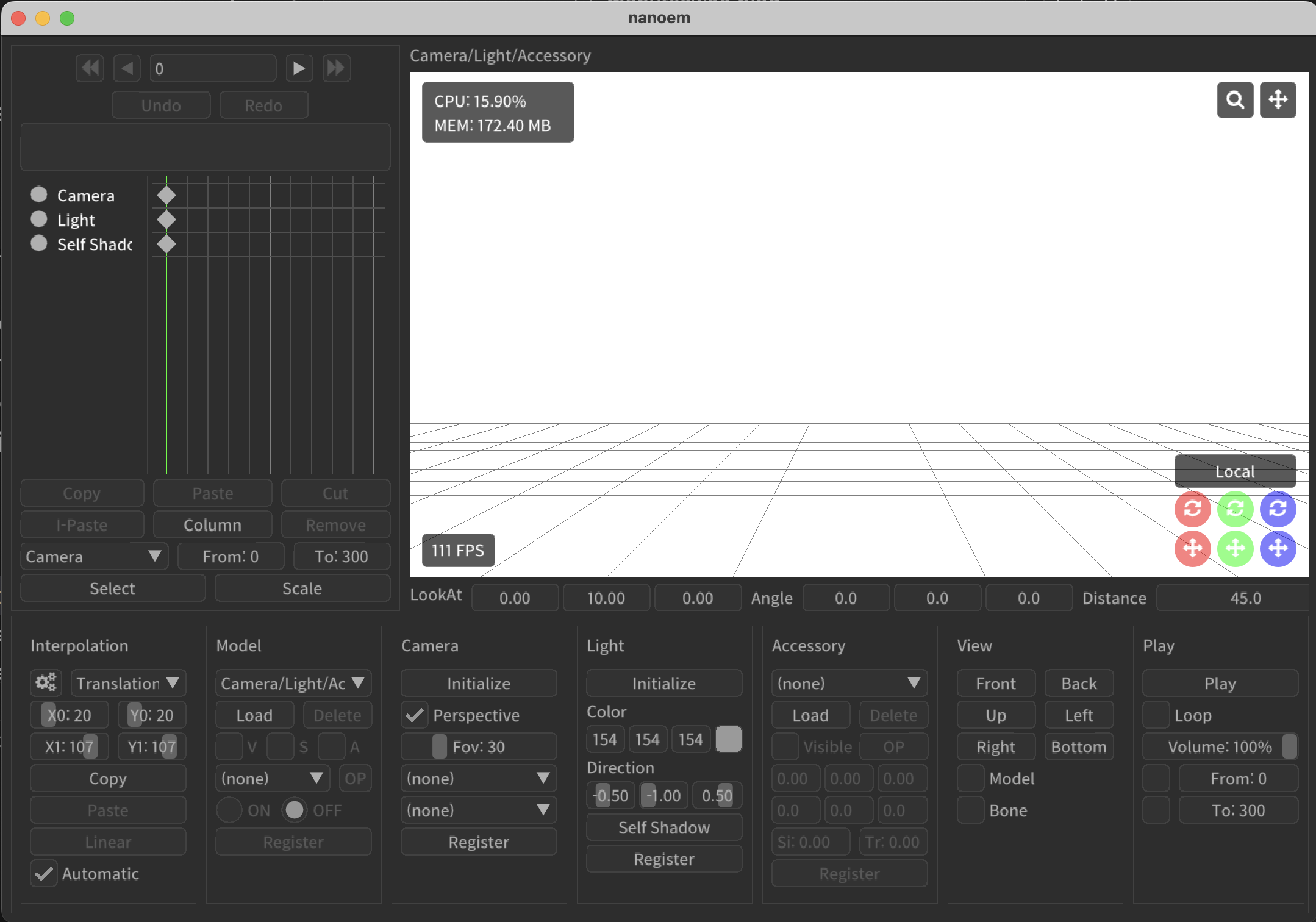1316x922 pixels.
Task: Toggle the Automatic interpolation checkbox
Action: pyautogui.click(x=44, y=874)
